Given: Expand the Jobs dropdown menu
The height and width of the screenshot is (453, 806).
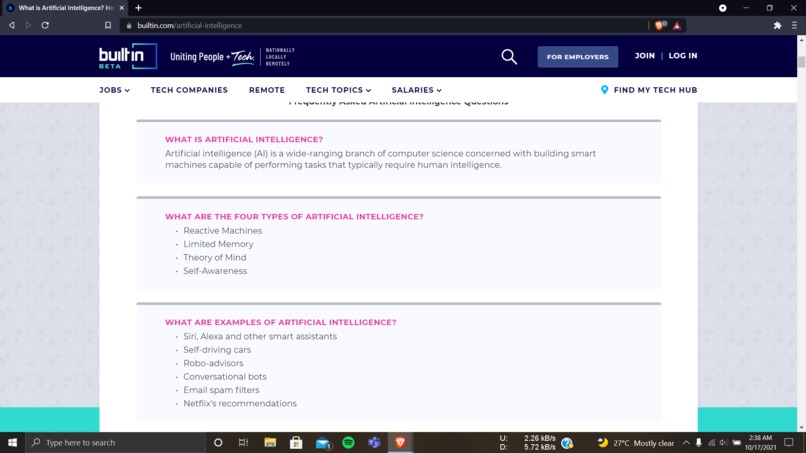Looking at the screenshot, I should (x=114, y=90).
